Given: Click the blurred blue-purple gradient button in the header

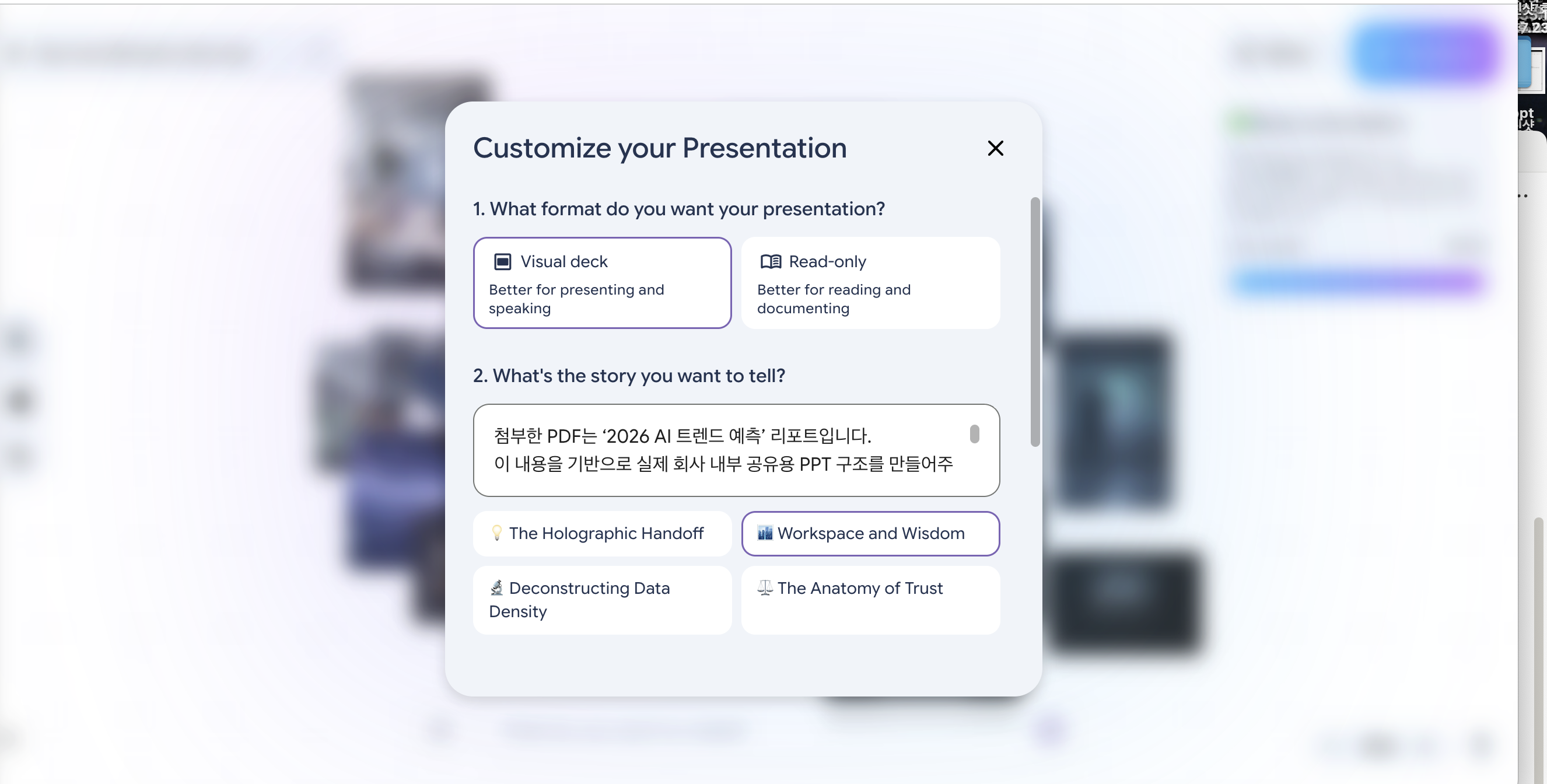Looking at the screenshot, I should pyautogui.click(x=1423, y=54).
